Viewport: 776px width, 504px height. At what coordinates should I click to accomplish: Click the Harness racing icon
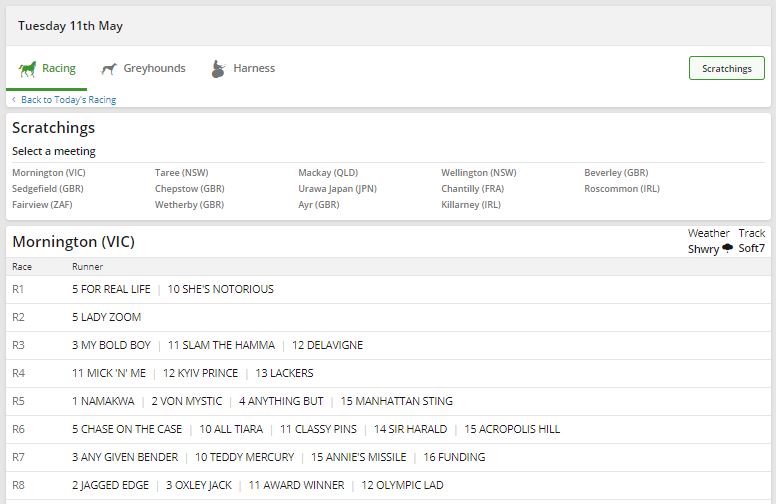(218, 69)
